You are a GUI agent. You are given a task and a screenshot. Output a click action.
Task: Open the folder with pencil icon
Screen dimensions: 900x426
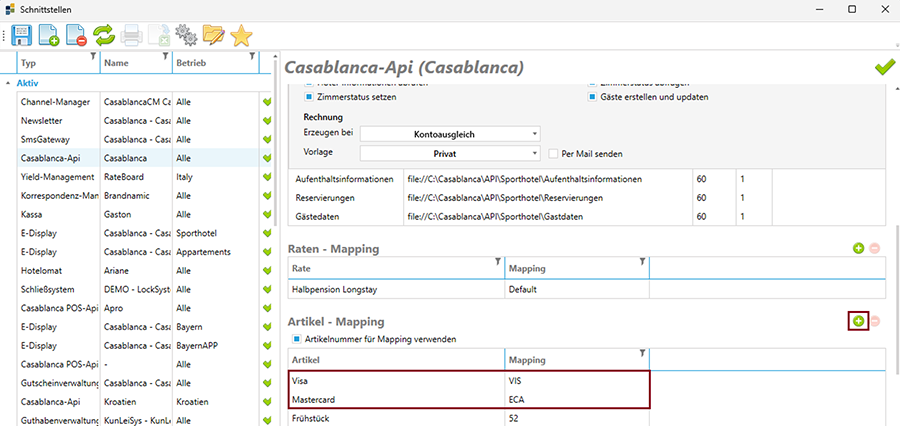[212, 37]
